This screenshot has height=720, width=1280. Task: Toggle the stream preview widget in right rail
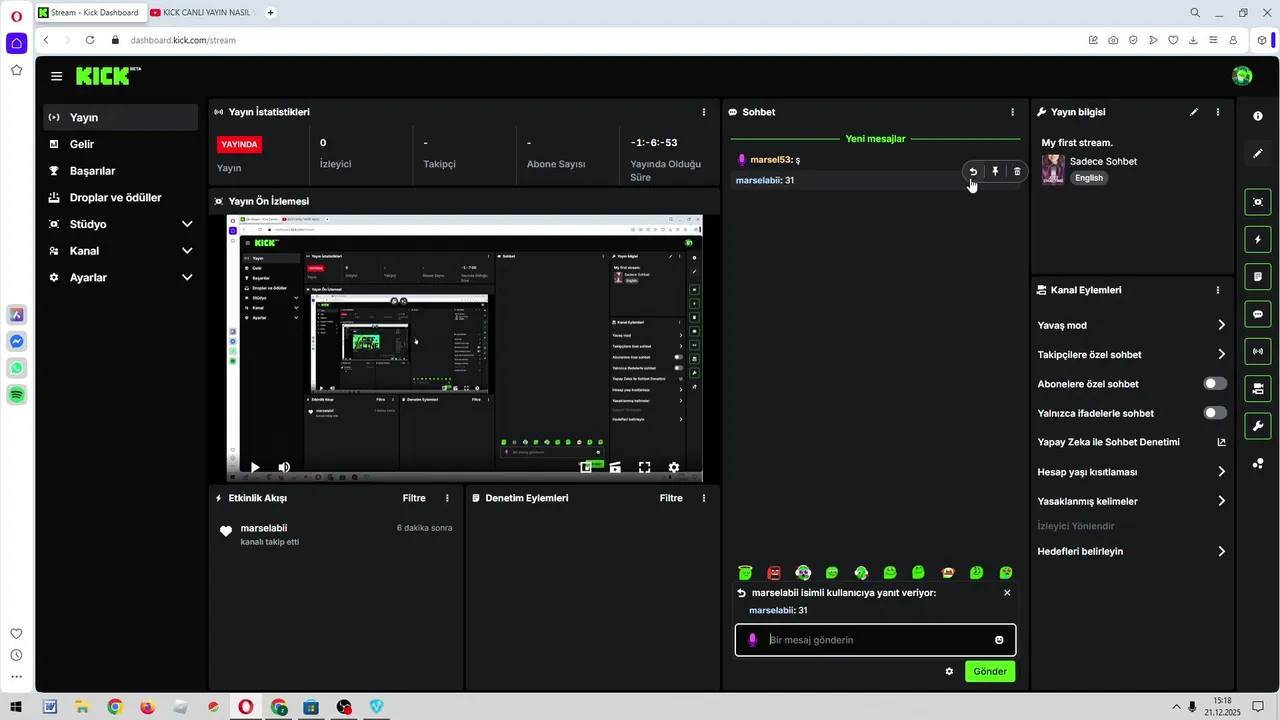click(x=1258, y=202)
